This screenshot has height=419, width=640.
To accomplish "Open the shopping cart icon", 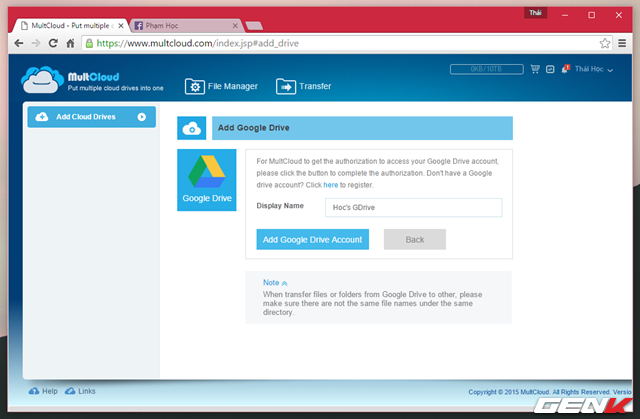I will pos(535,69).
